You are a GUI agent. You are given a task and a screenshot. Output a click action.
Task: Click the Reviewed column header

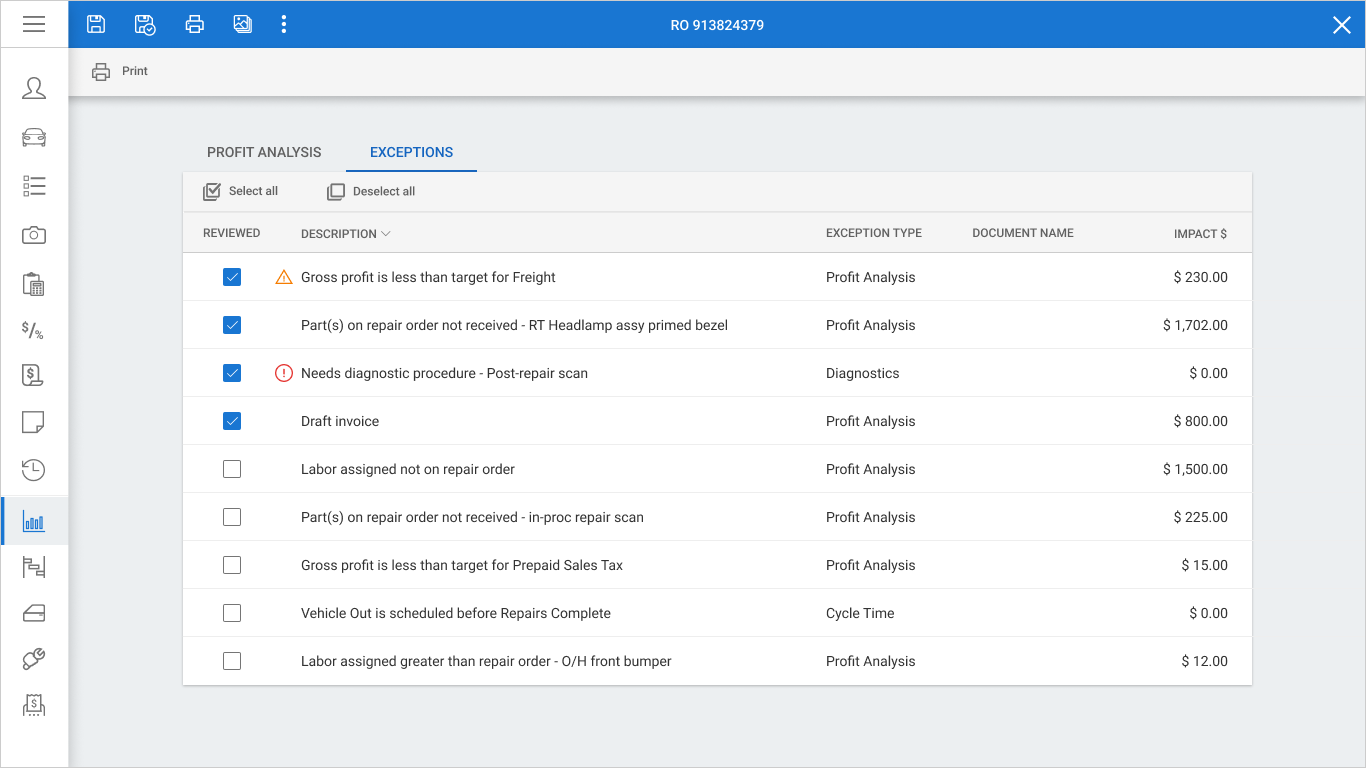(x=231, y=233)
